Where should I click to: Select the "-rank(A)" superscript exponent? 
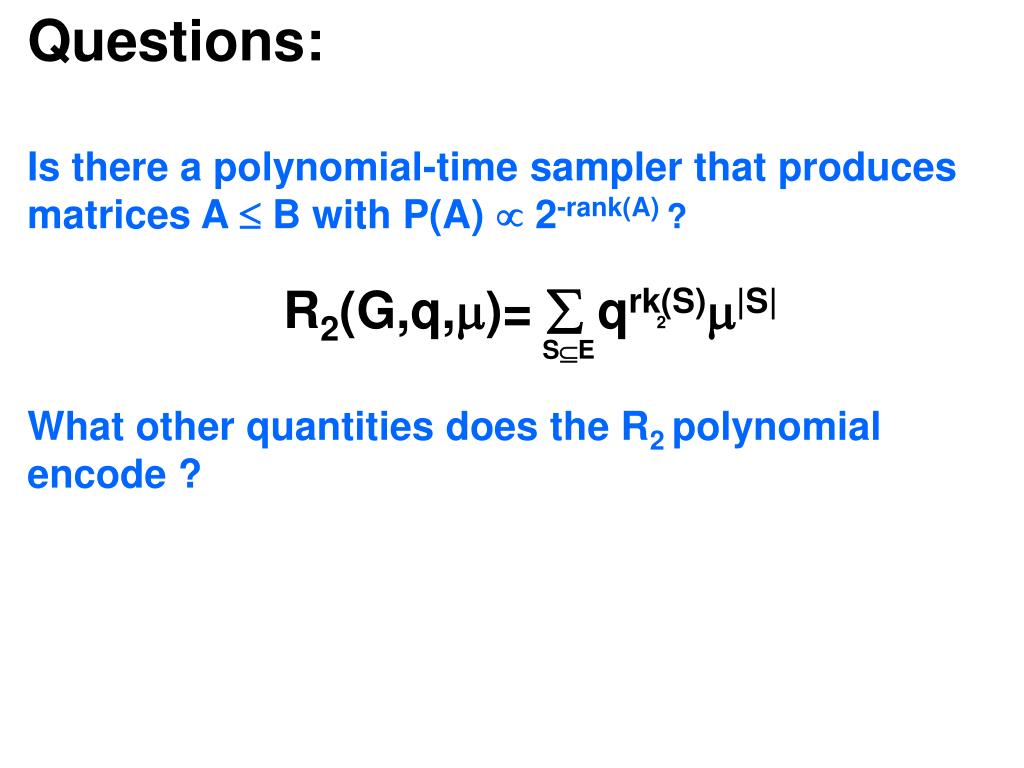pos(607,208)
